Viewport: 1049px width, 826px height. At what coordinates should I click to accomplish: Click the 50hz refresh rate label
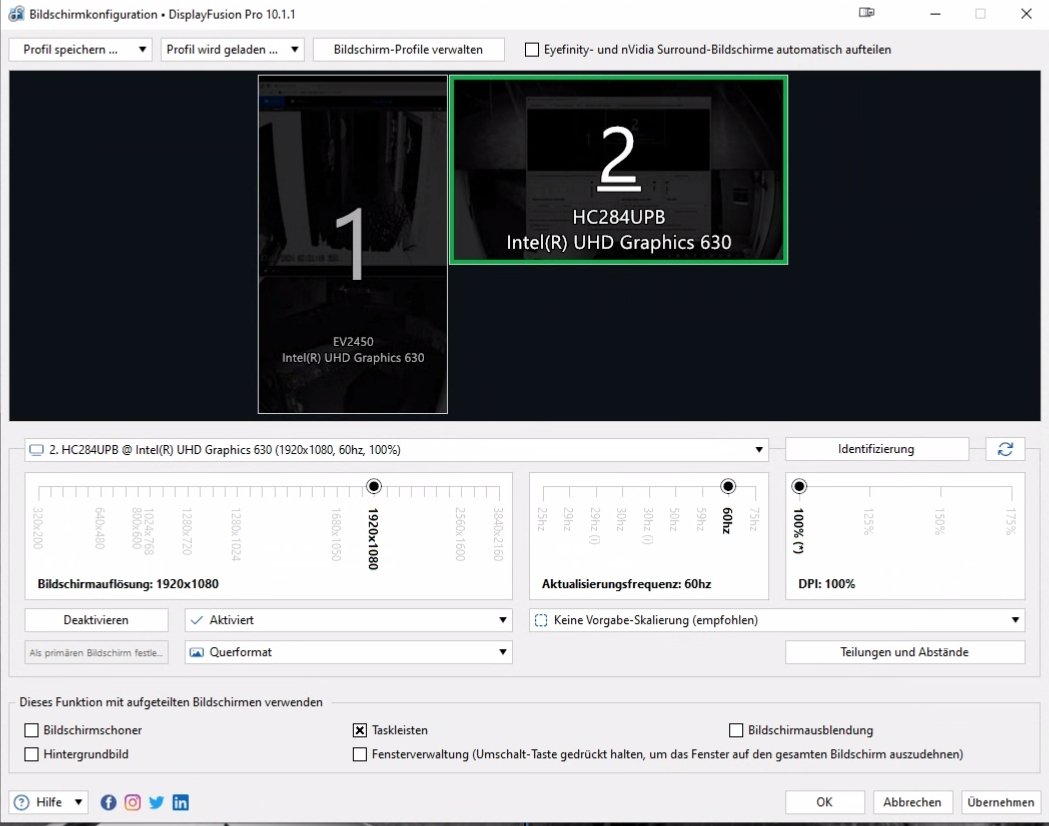(x=674, y=520)
